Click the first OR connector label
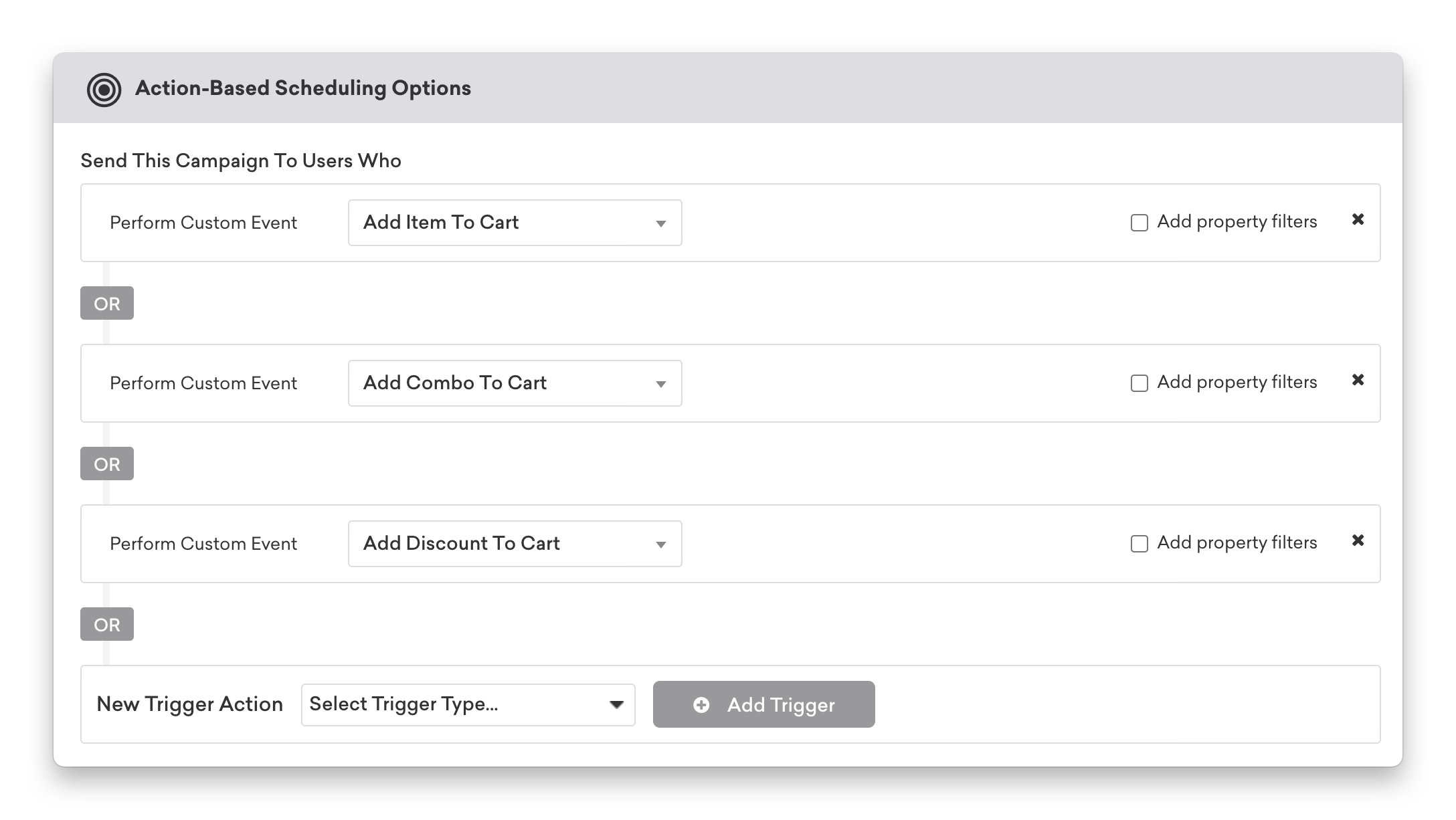Screen dimensions: 1456x820 107,303
